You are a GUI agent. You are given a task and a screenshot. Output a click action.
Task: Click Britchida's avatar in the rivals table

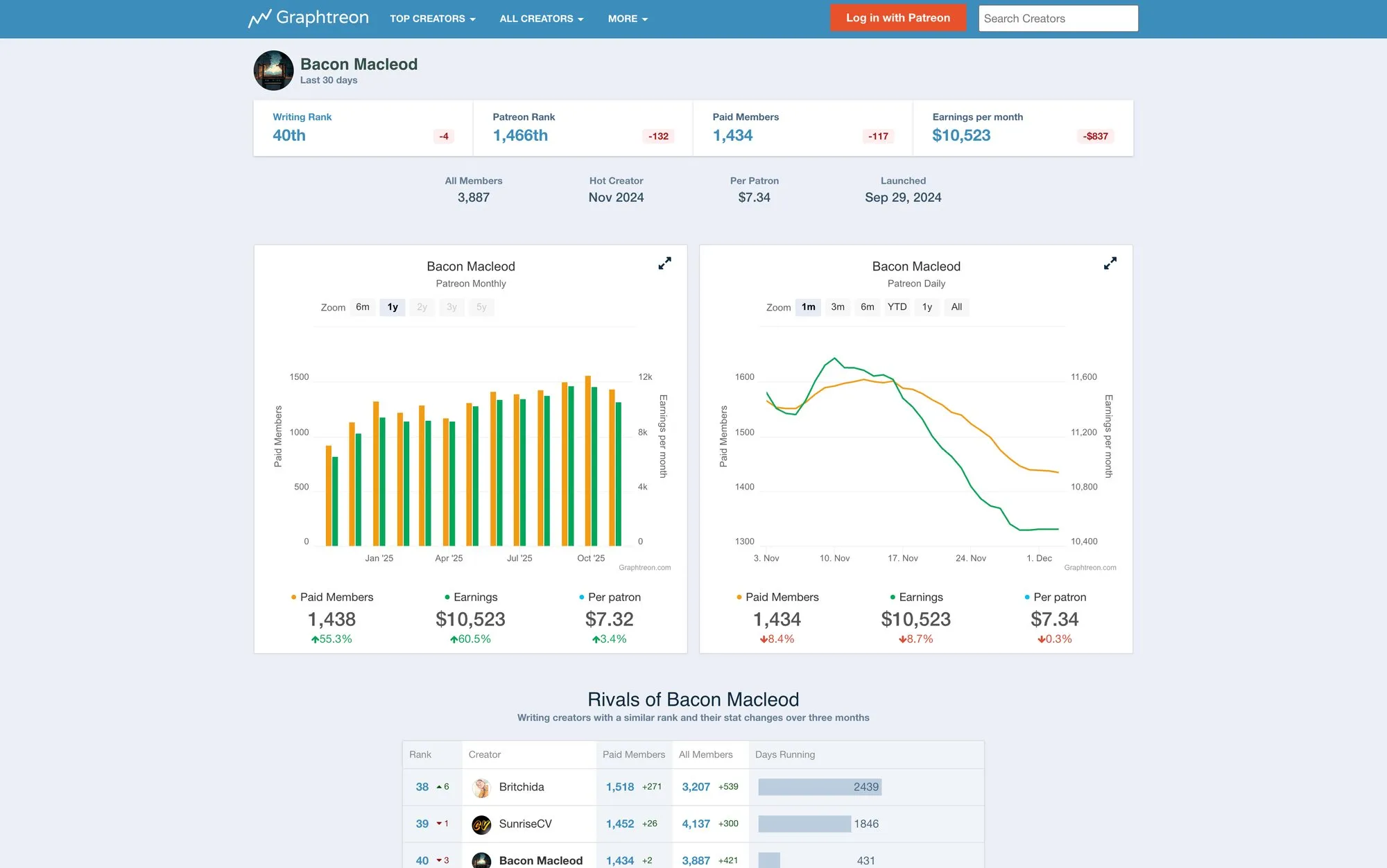(x=480, y=787)
